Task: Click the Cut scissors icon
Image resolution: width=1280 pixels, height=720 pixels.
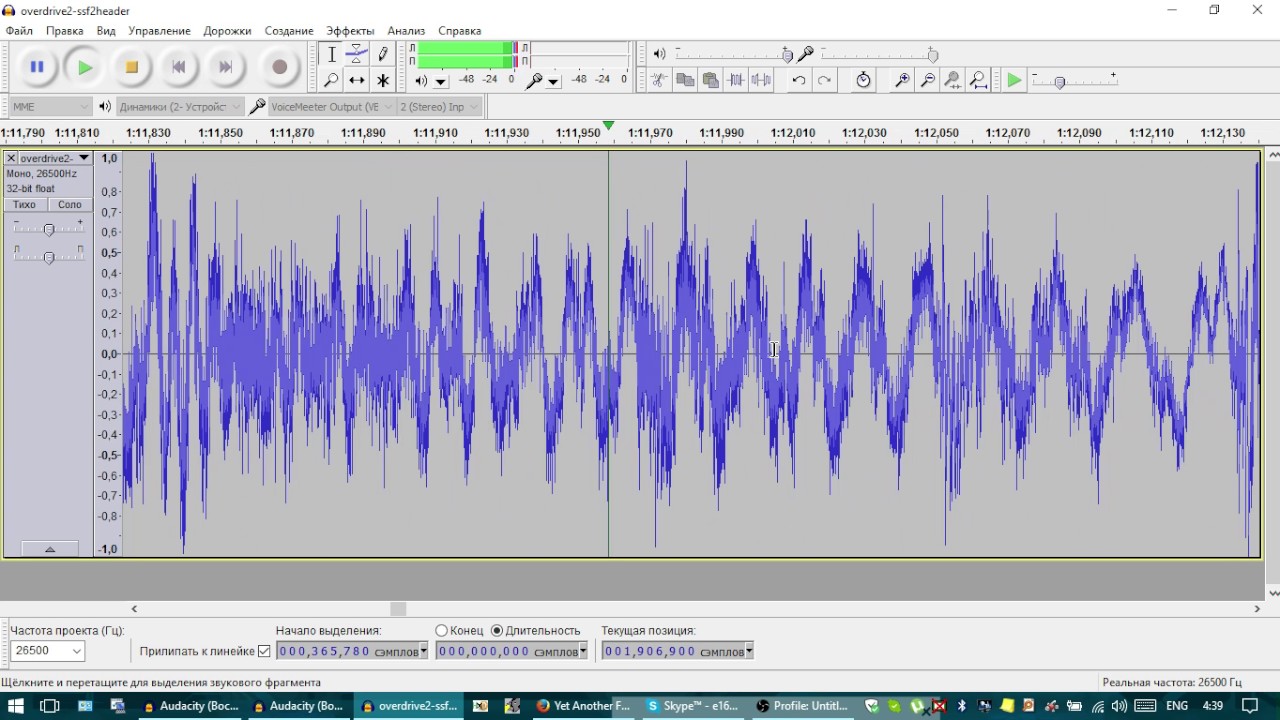Action: (659, 80)
